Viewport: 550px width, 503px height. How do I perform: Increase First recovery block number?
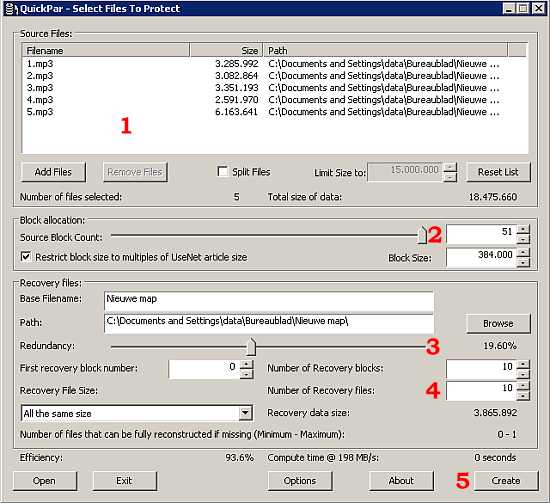(247, 365)
